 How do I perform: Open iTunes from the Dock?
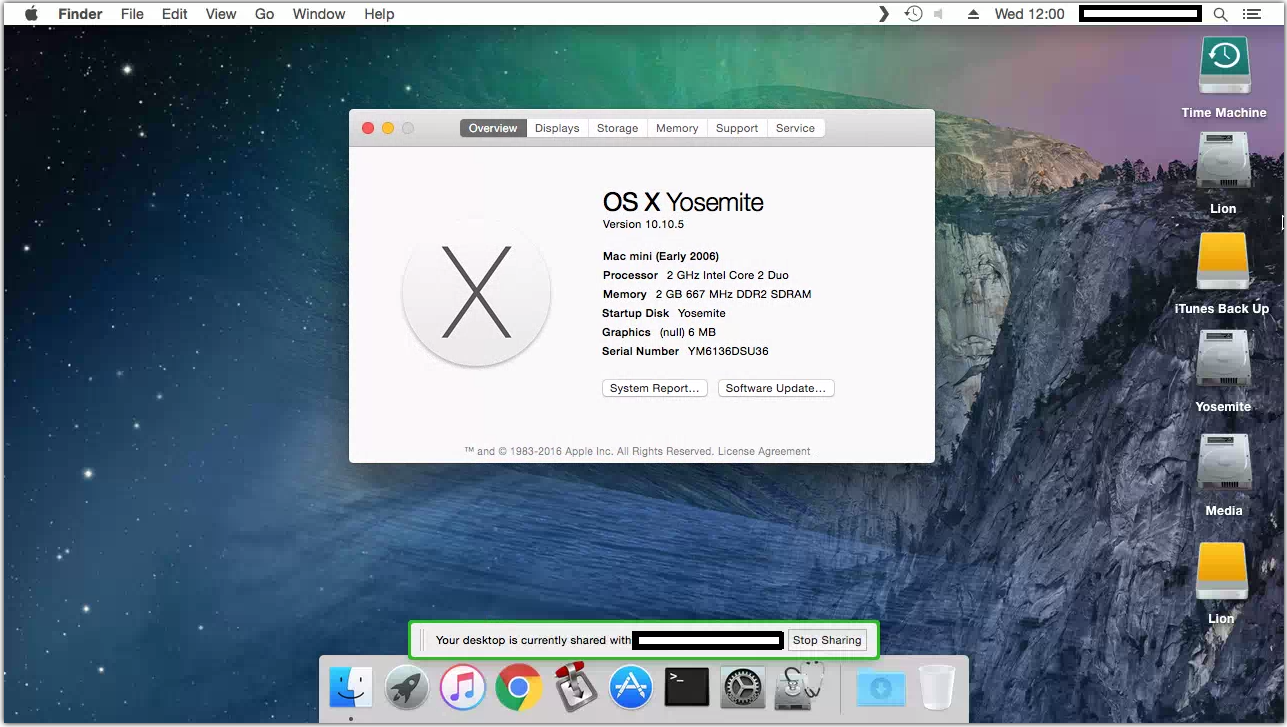463,687
